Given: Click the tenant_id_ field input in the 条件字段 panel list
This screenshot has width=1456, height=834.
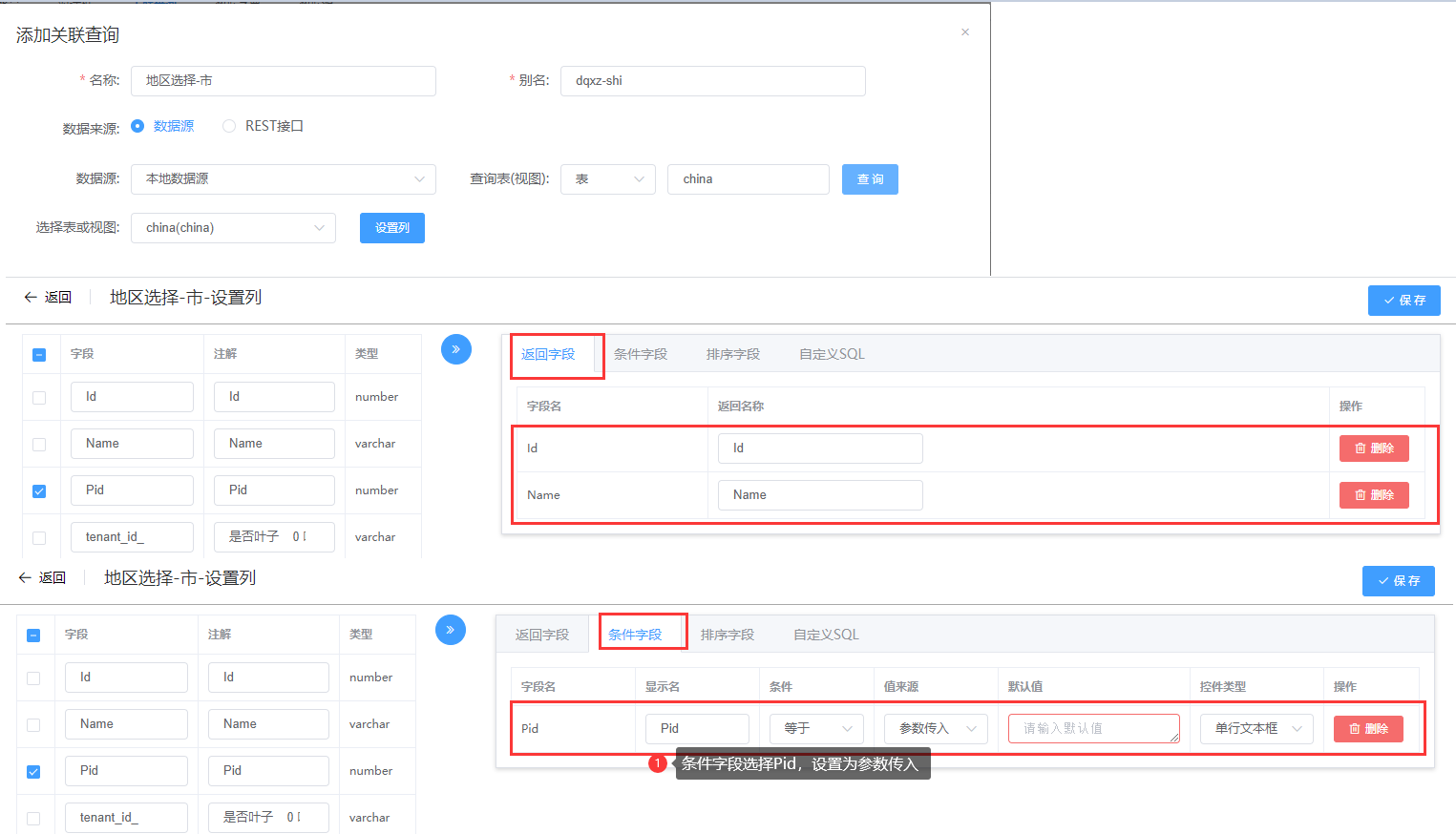Looking at the screenshot, I should coord(126,818).
